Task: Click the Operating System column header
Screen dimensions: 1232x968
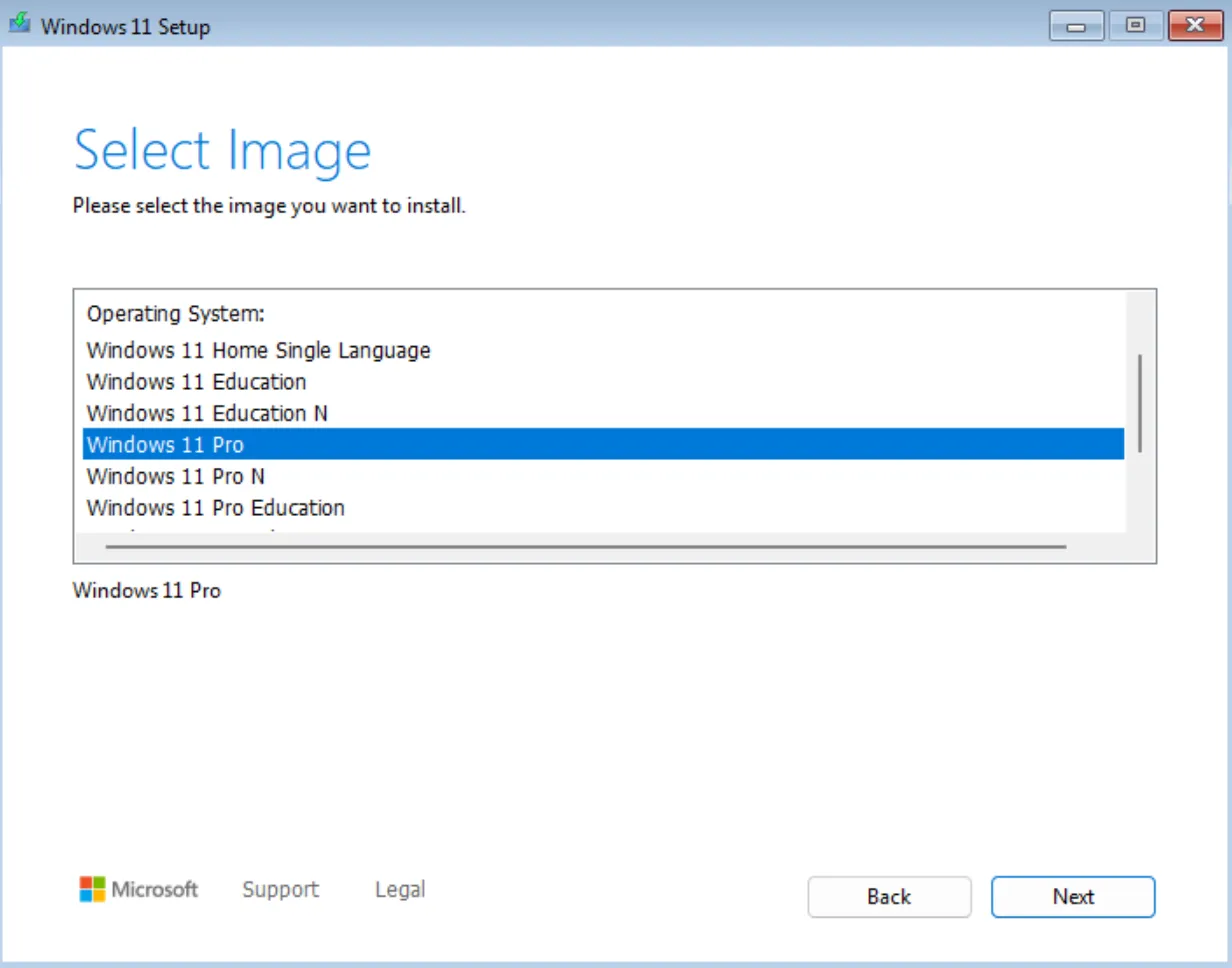Action: [x=175, y=314]
